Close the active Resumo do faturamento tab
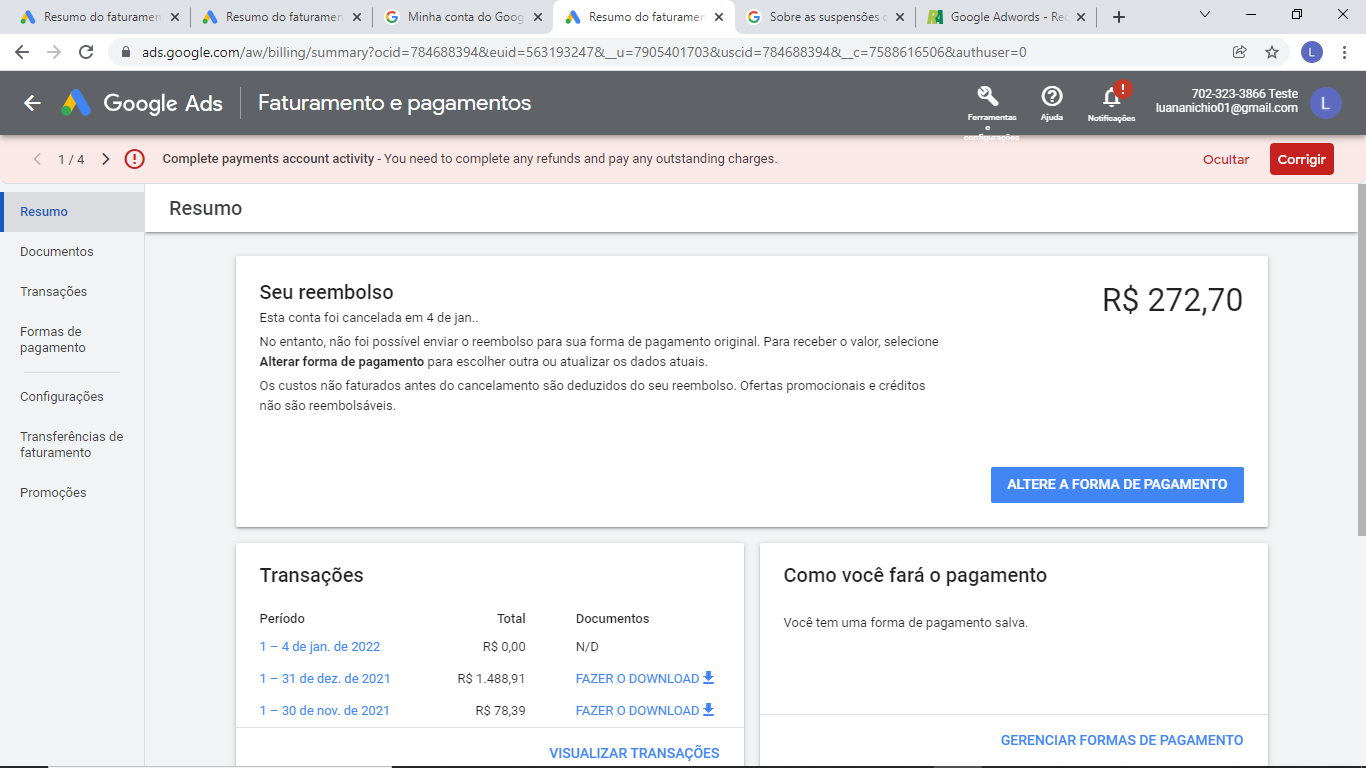 tap(718, 17)
